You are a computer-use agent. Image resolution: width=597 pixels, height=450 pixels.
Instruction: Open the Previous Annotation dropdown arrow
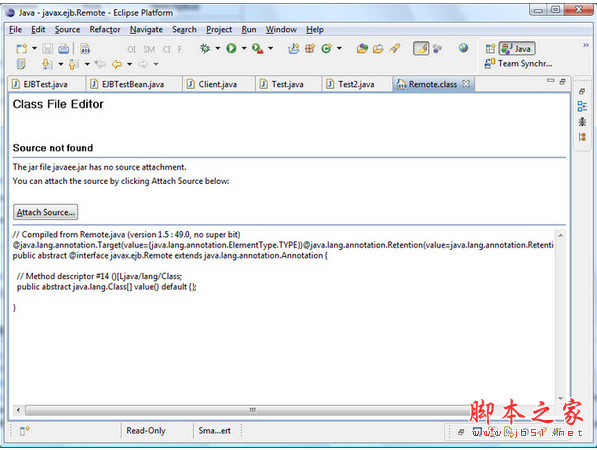87,64
